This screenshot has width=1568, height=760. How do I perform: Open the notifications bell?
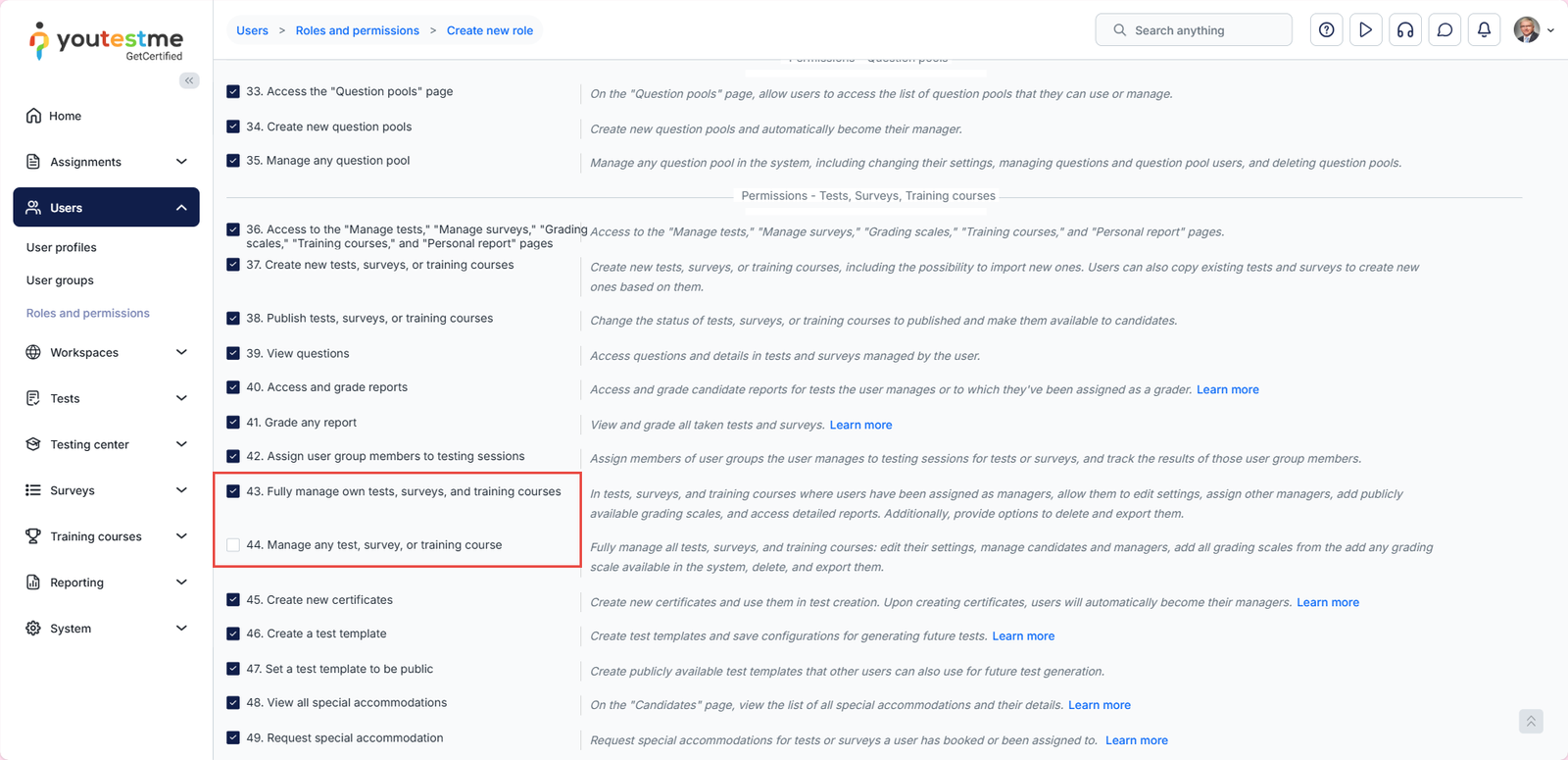pos(1484,30)
